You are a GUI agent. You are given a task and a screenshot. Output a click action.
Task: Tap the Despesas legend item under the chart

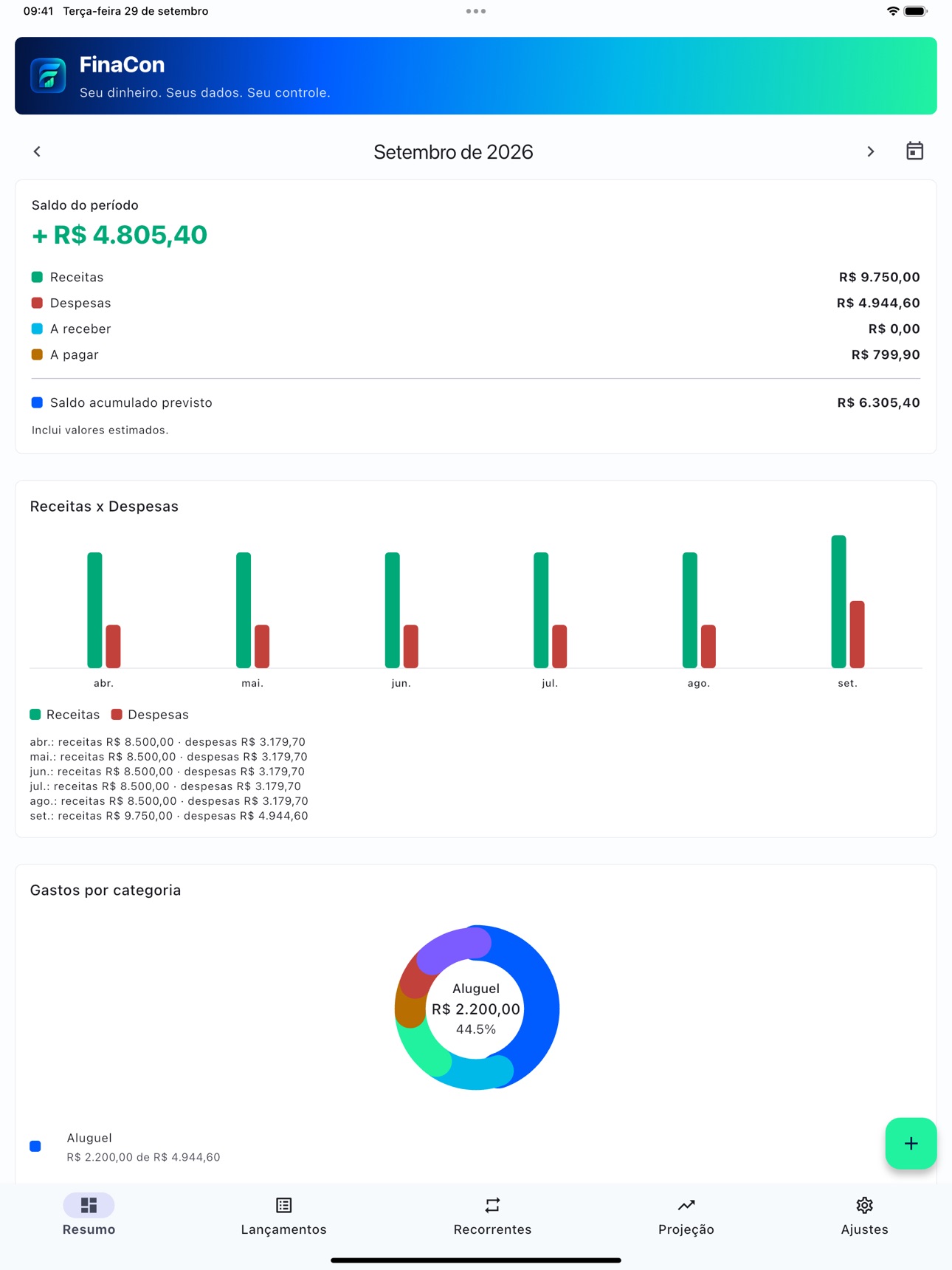point(150,715)
